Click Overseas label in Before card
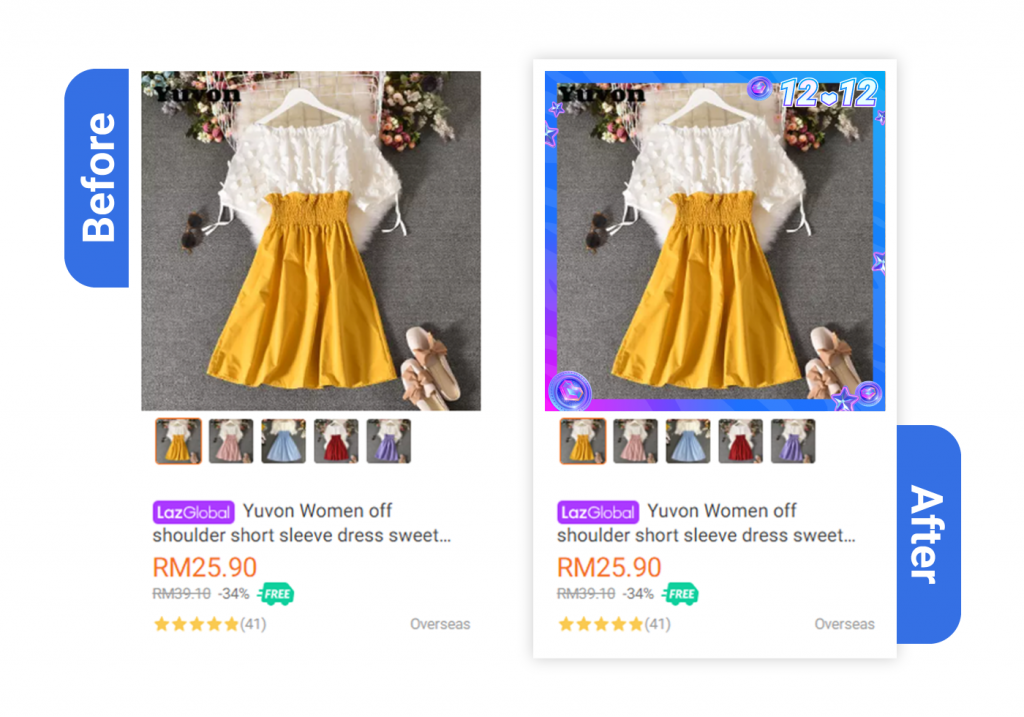This screenshot has width=1024, height=717. coord(440,624)
